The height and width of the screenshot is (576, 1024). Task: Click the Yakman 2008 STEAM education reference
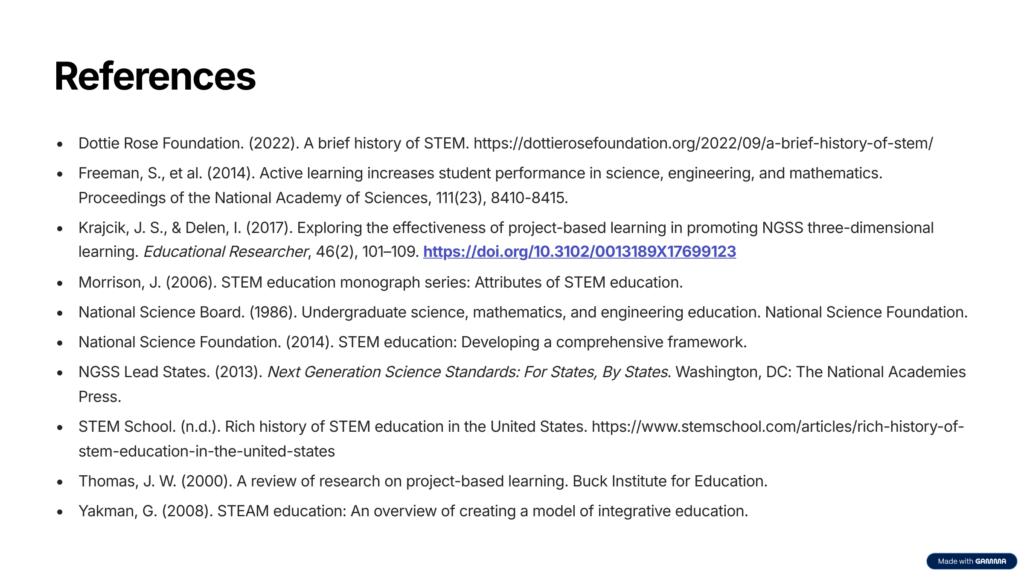(x=412, y=511)
